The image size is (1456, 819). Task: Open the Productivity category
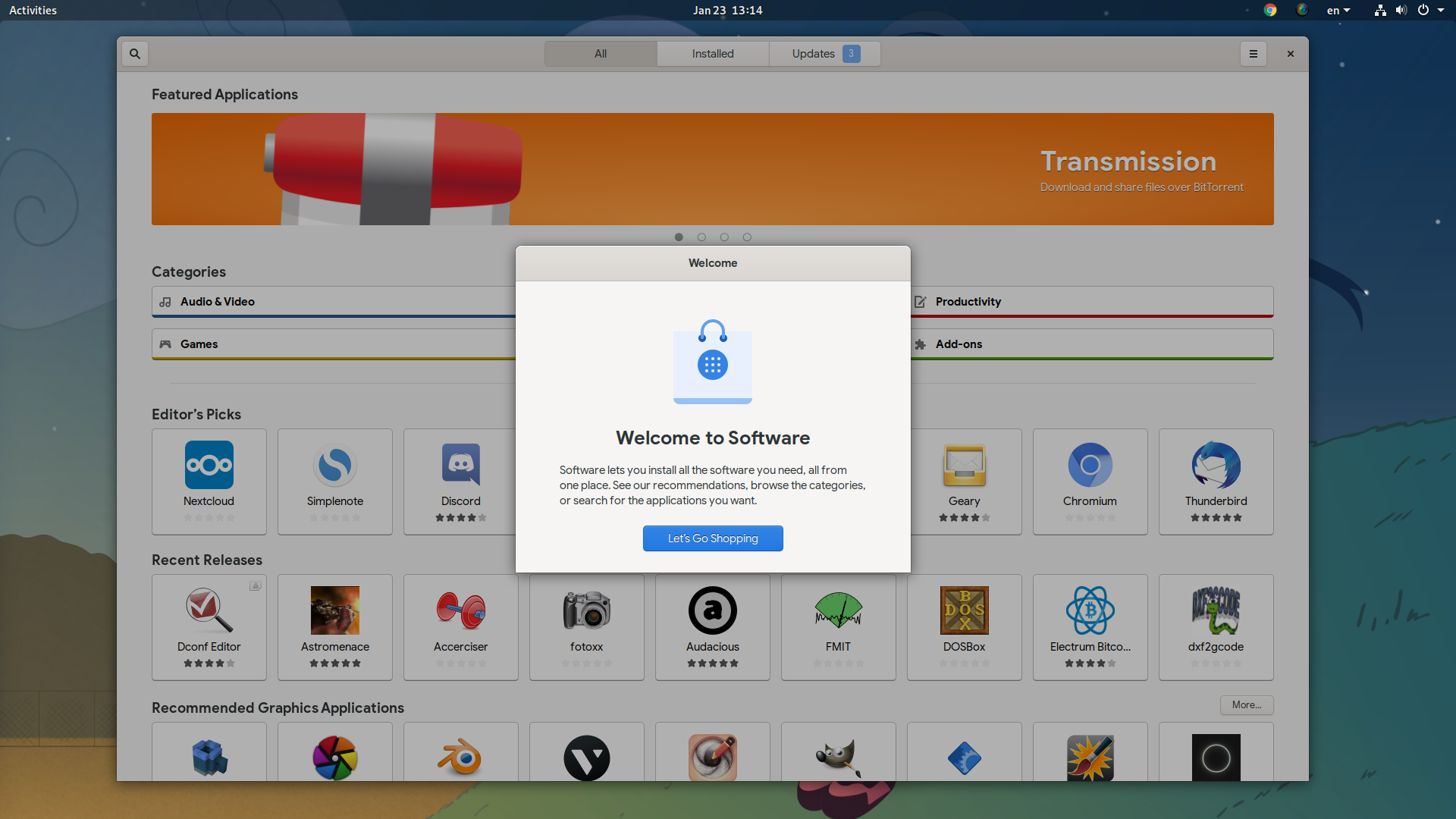point(1092,302)
